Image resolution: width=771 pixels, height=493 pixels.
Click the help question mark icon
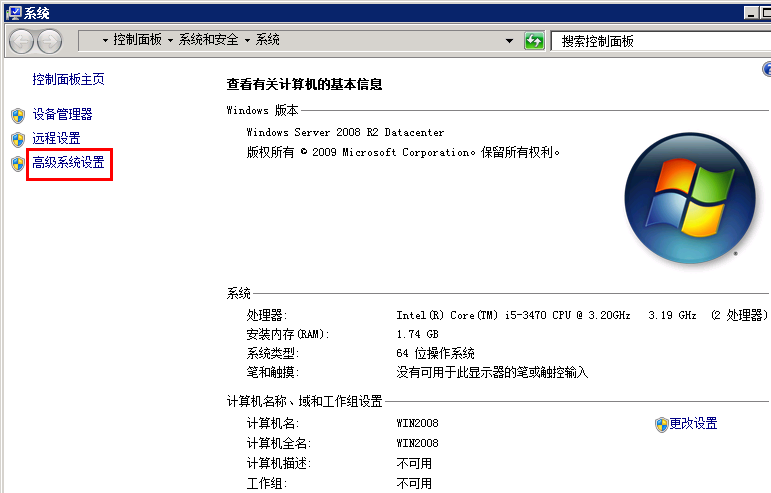(x=767, y=69)
